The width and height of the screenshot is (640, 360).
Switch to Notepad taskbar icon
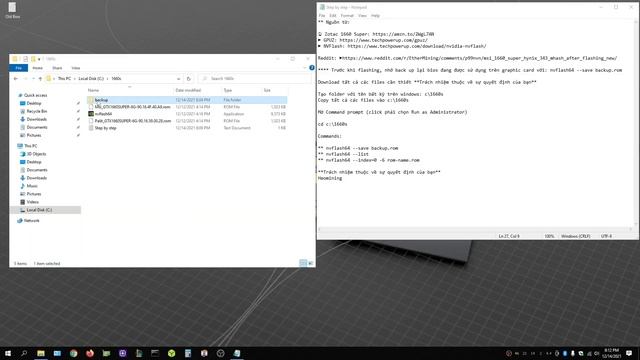237,353
